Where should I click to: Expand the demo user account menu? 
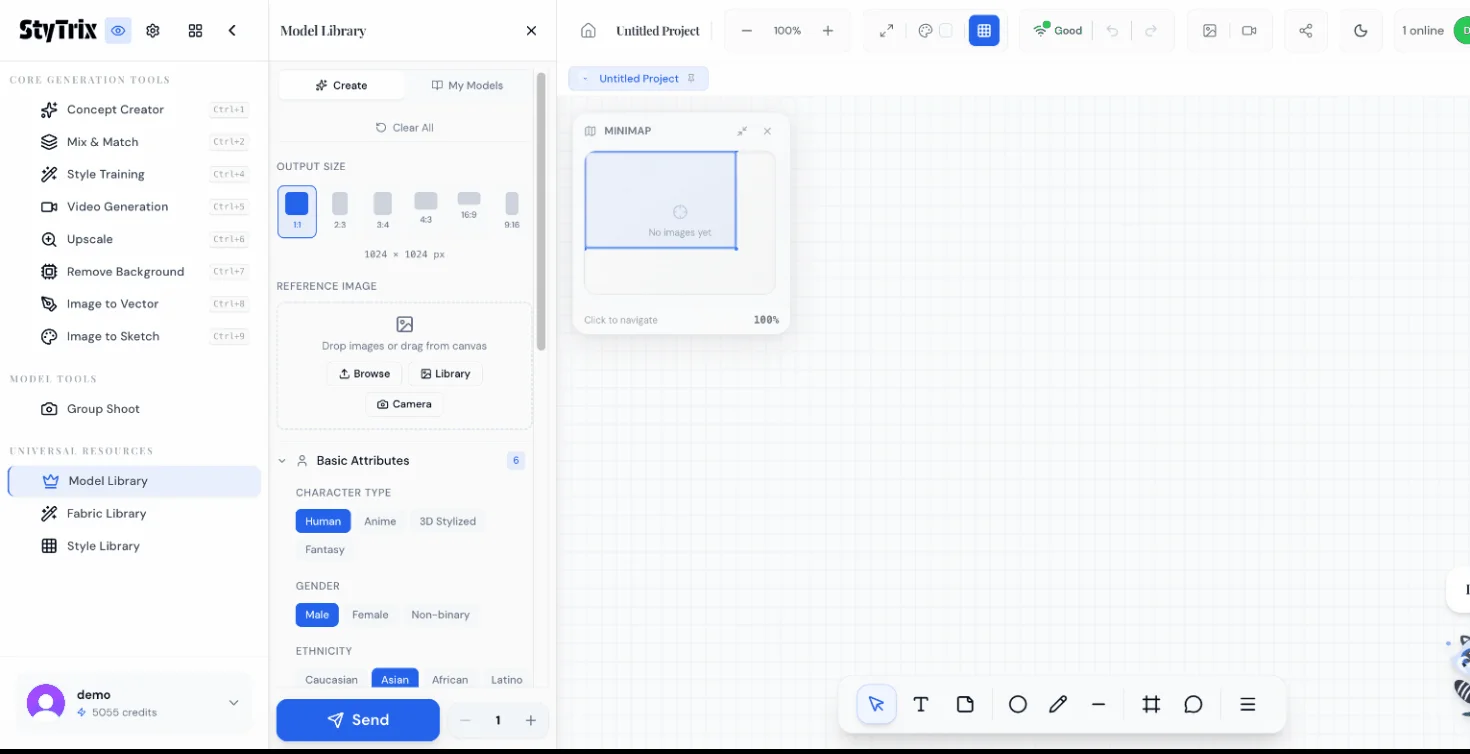(x=233, y=703)
